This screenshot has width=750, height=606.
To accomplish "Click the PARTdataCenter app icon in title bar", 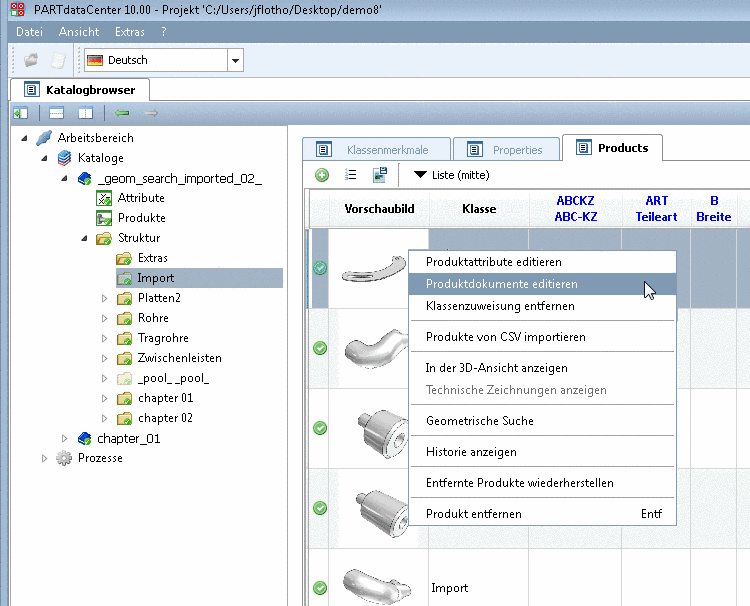I will (18, 9).
